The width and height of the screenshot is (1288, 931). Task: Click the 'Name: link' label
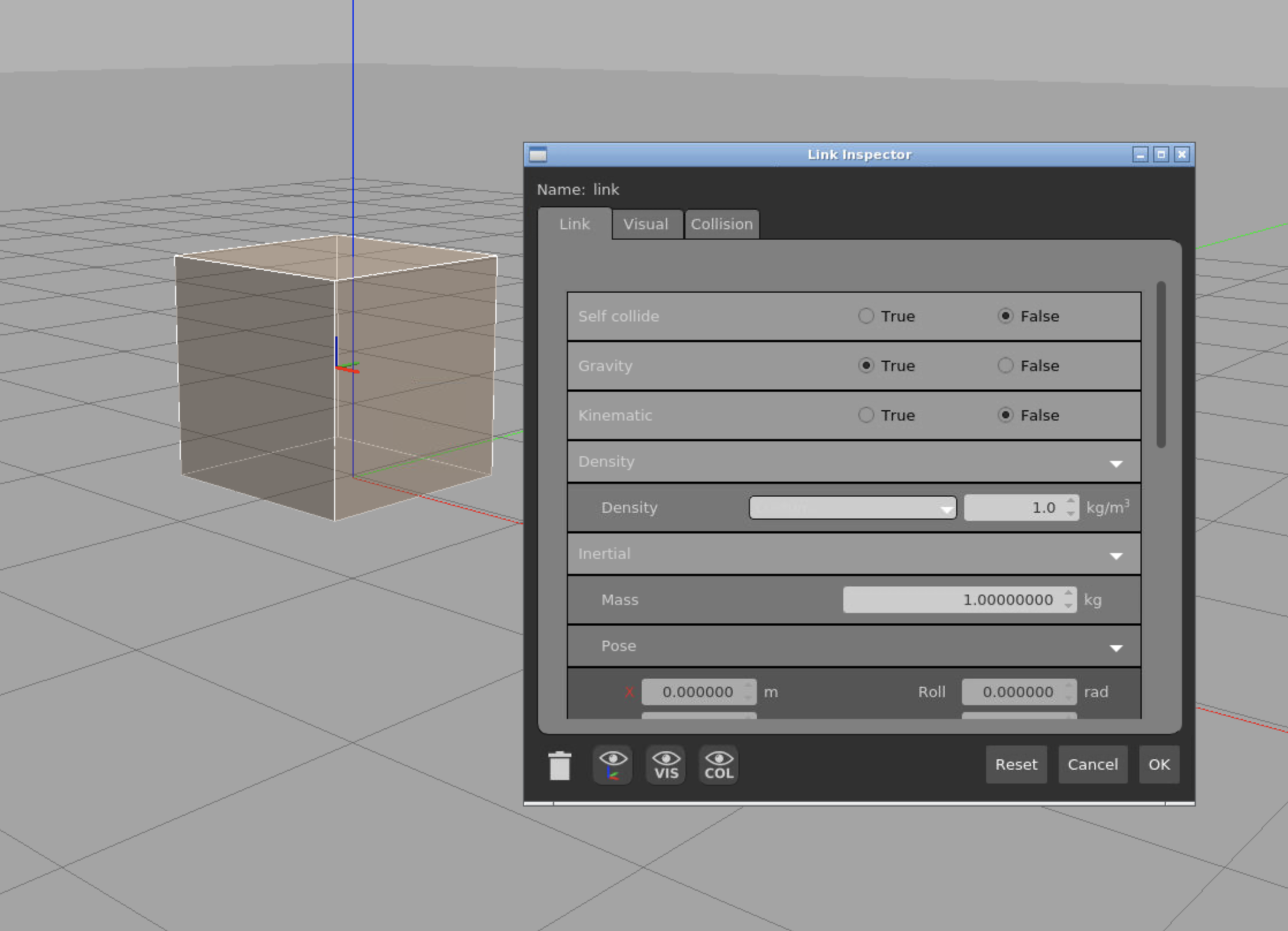coord(578,190)
